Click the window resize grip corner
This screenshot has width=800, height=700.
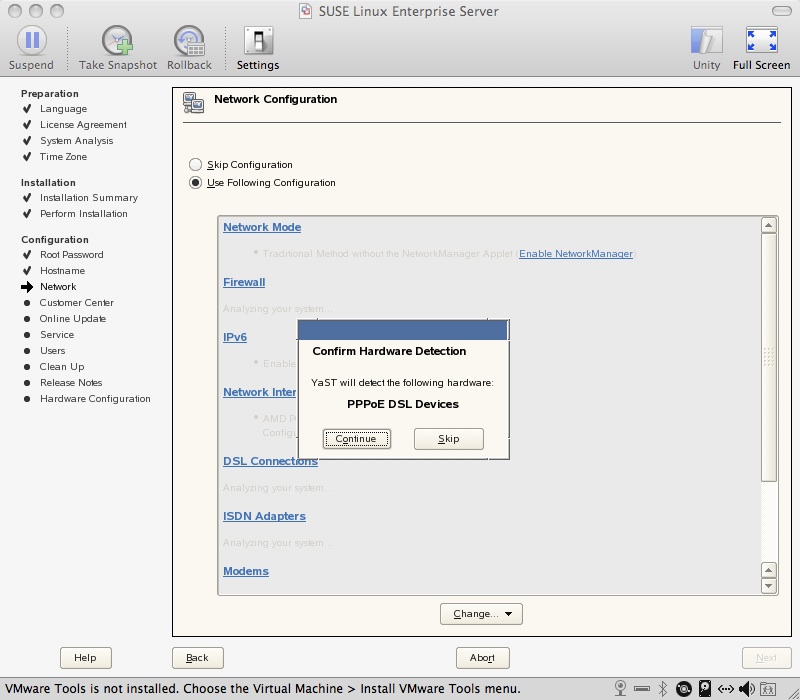tap(792, 692)
